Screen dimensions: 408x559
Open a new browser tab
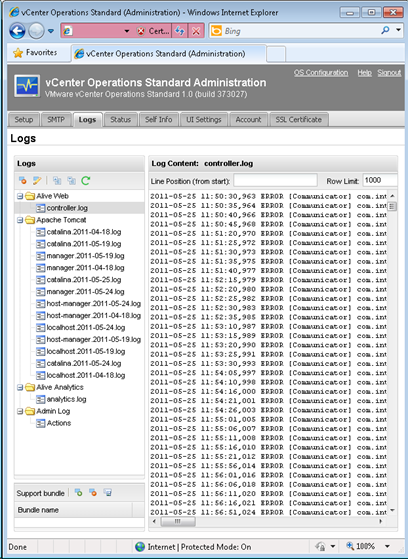click(x=276, y=54)
